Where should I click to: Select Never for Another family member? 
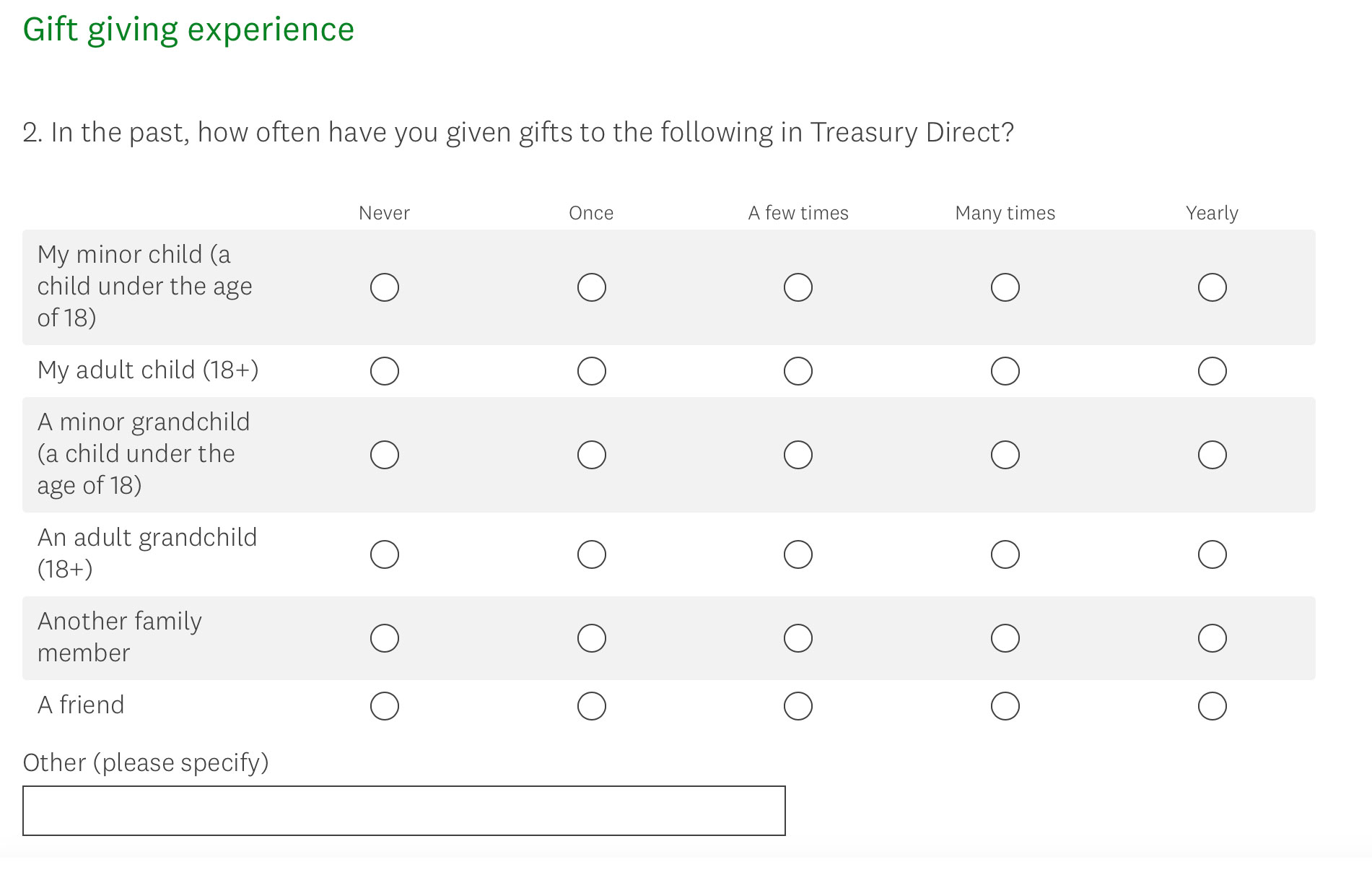point(384,638)
